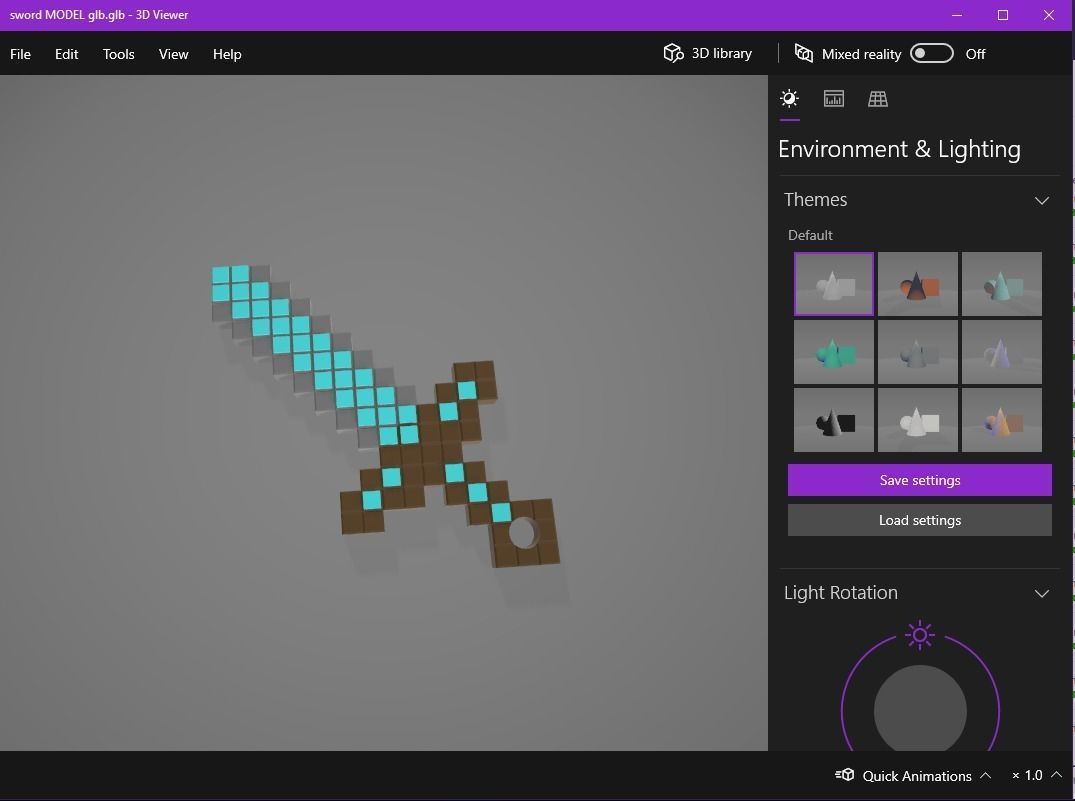Screen dimensions: 1075x801
Task: Click the Themes section header text
Action: coord(815,200)
